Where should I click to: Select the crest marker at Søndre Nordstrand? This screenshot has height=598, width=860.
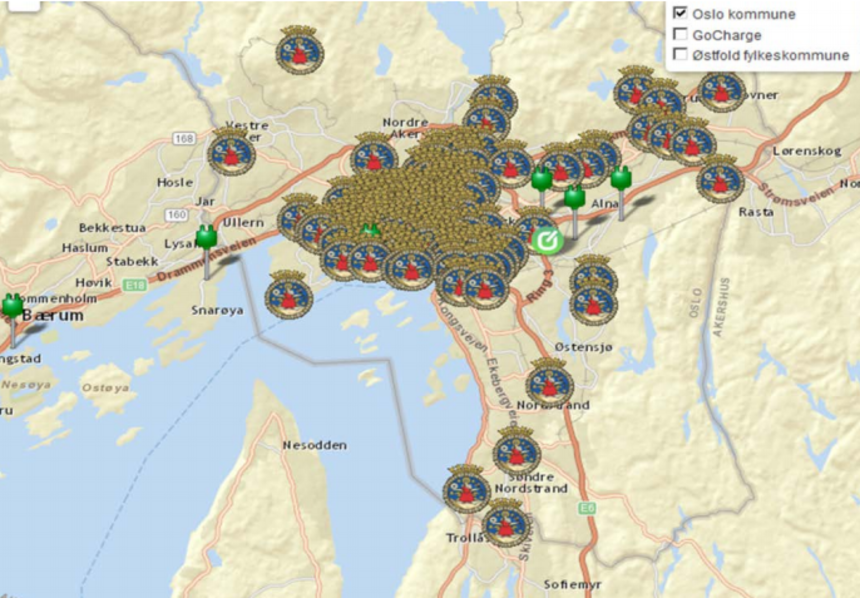click(x=517, y=452)
